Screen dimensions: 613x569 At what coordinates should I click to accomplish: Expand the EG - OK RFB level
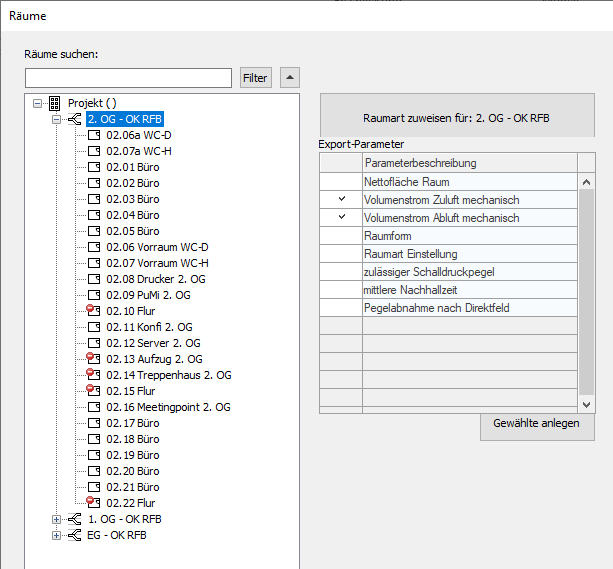pos(56,535)
